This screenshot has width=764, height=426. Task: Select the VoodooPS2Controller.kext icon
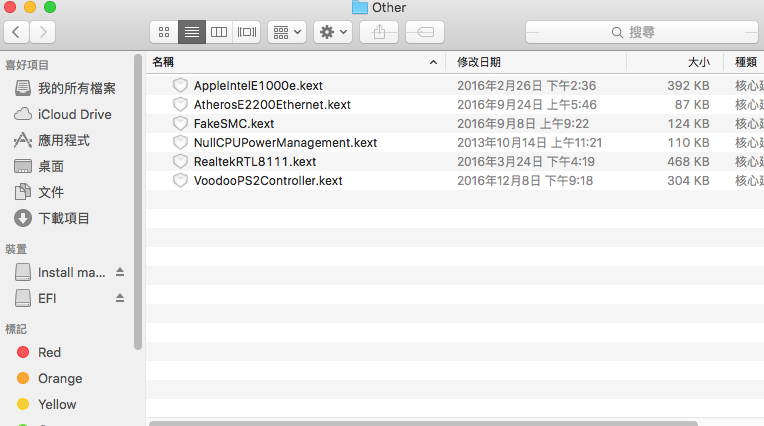coord(180,180)
